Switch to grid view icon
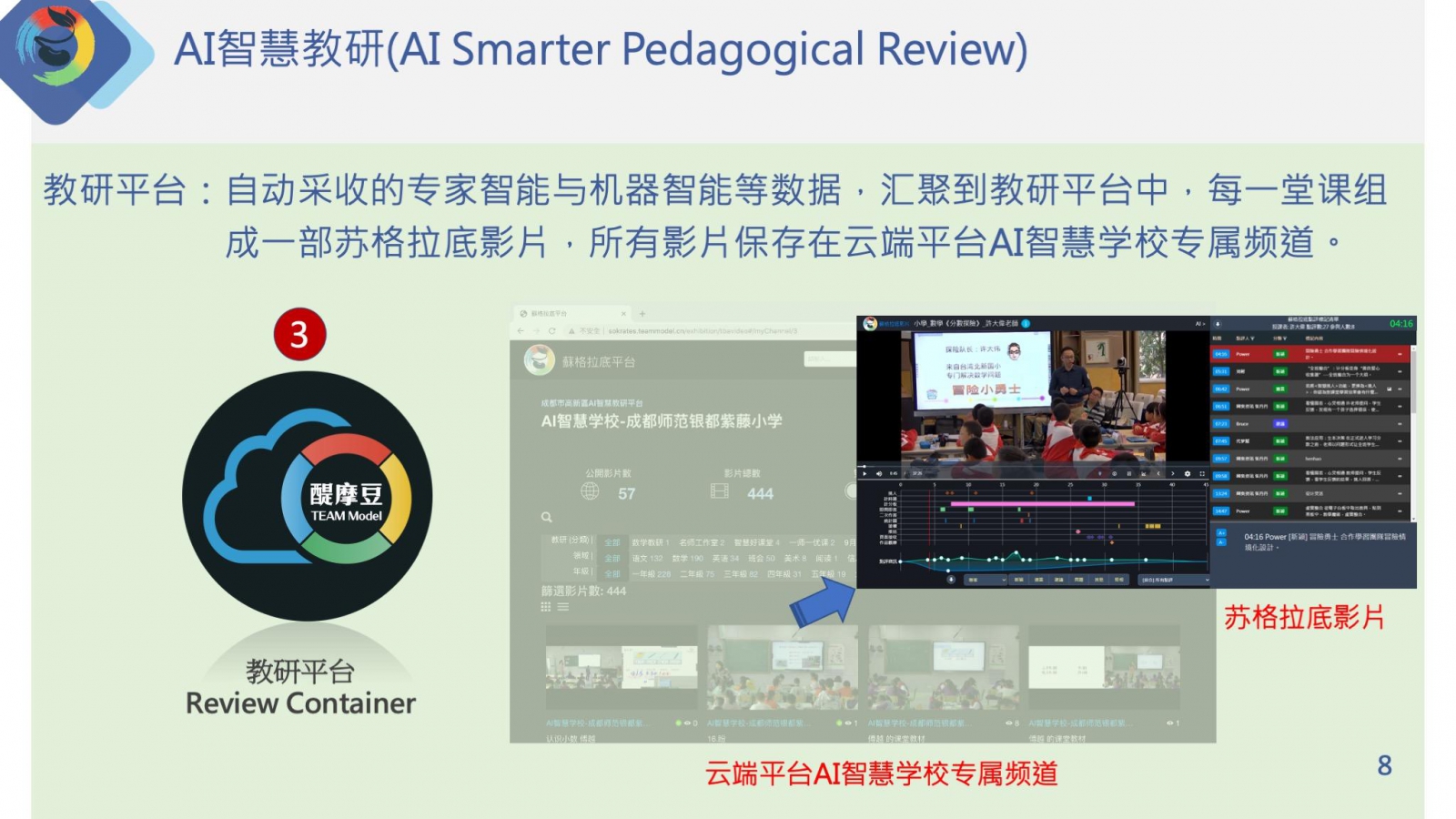Image resolution: width=1456 pixels, height=819 pixels. [546, 607]
